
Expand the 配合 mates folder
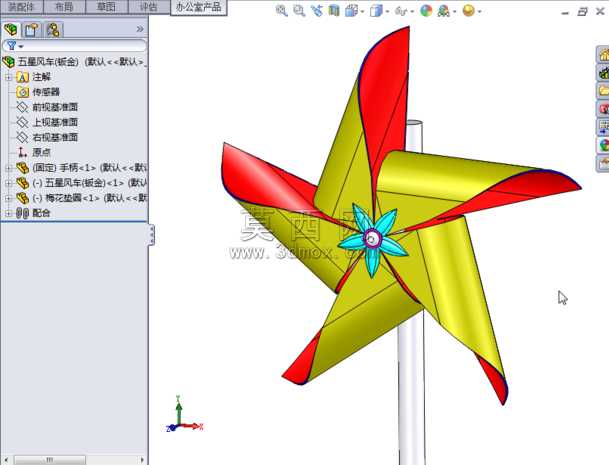click(x=8, y=213)
